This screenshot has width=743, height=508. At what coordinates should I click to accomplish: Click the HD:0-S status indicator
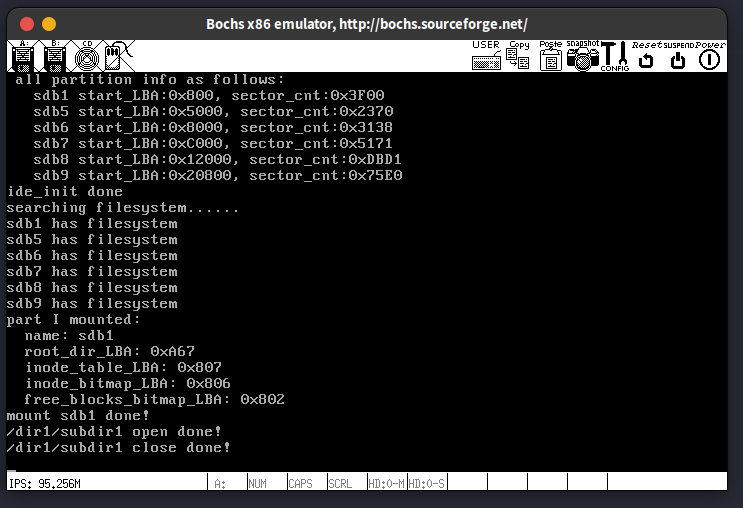(x=426, y=484)
